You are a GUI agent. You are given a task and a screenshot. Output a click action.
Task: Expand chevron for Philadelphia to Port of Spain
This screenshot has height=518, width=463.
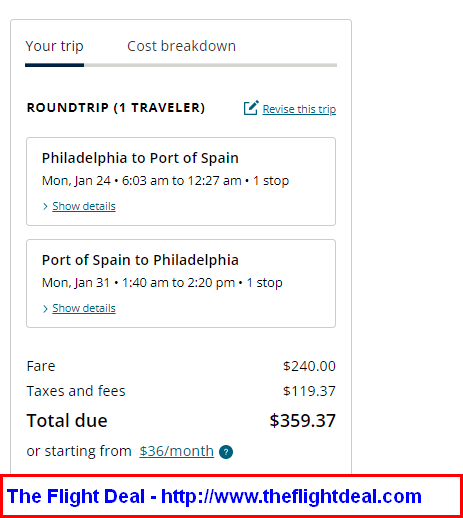click(45, 206)
